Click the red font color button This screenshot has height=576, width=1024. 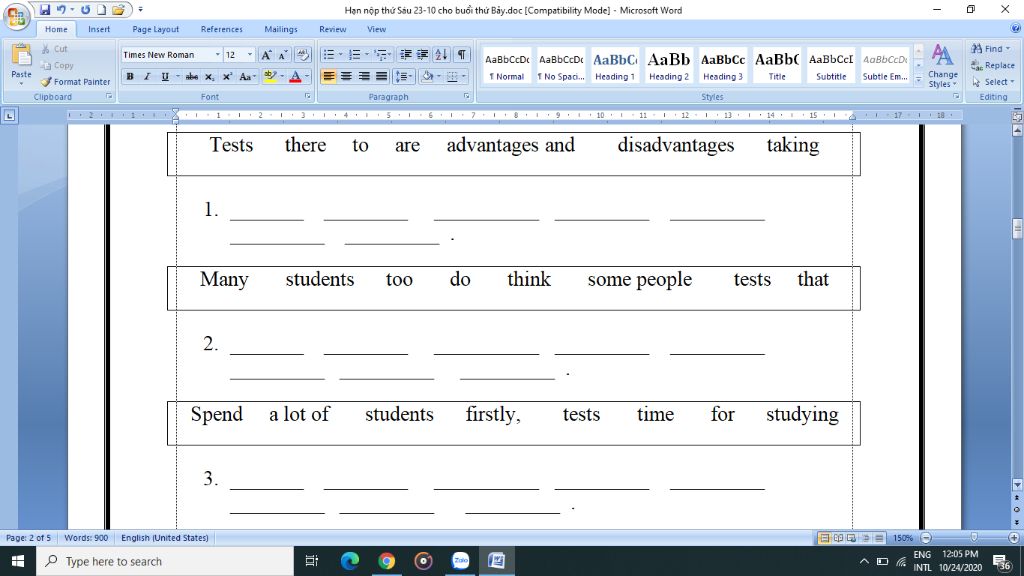295,76
